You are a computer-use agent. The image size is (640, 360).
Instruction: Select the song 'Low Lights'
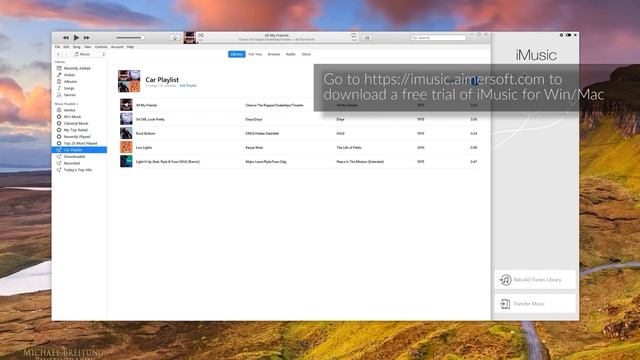click(144, 148)
